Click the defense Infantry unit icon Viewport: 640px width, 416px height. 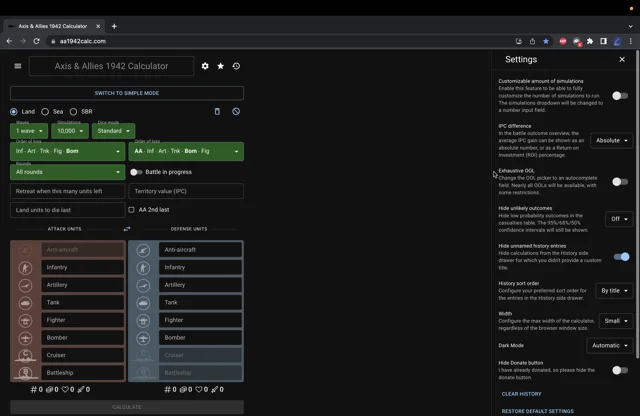(143, 268)
